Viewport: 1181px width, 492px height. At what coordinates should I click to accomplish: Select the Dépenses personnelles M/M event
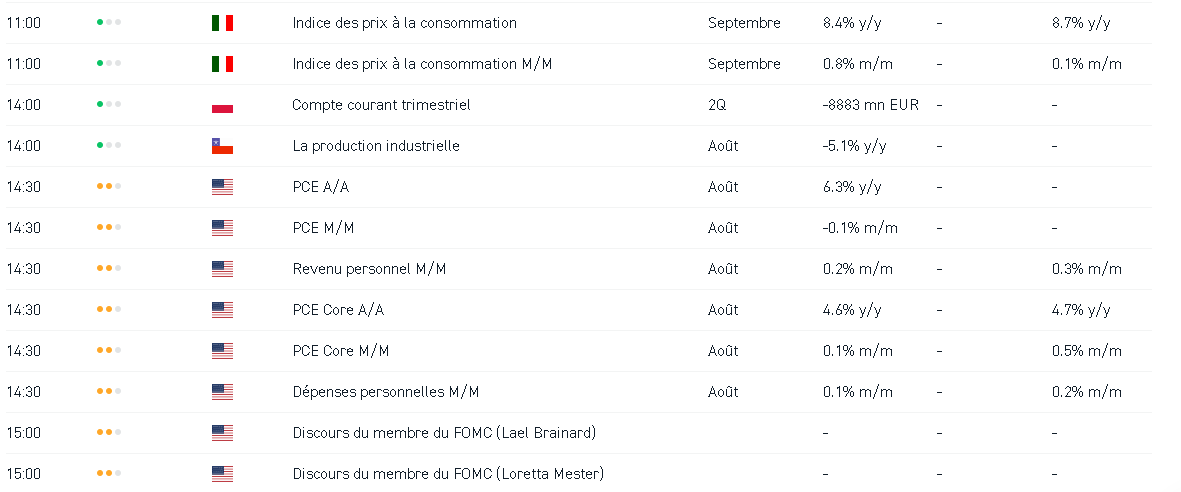386,392
